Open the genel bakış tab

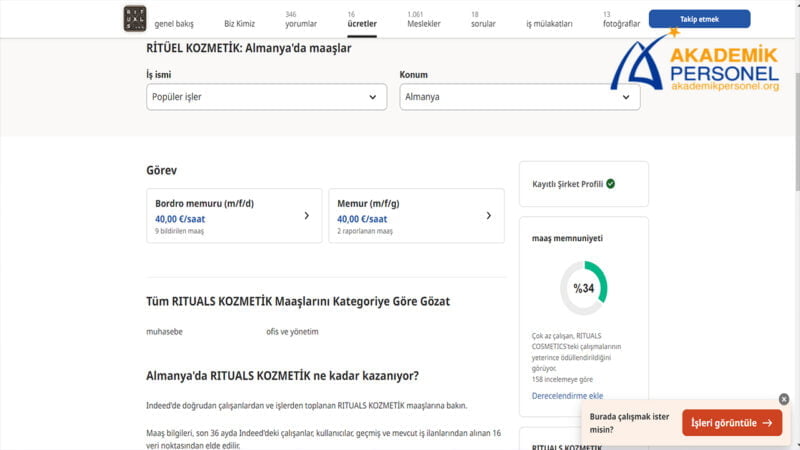(174, 23)
